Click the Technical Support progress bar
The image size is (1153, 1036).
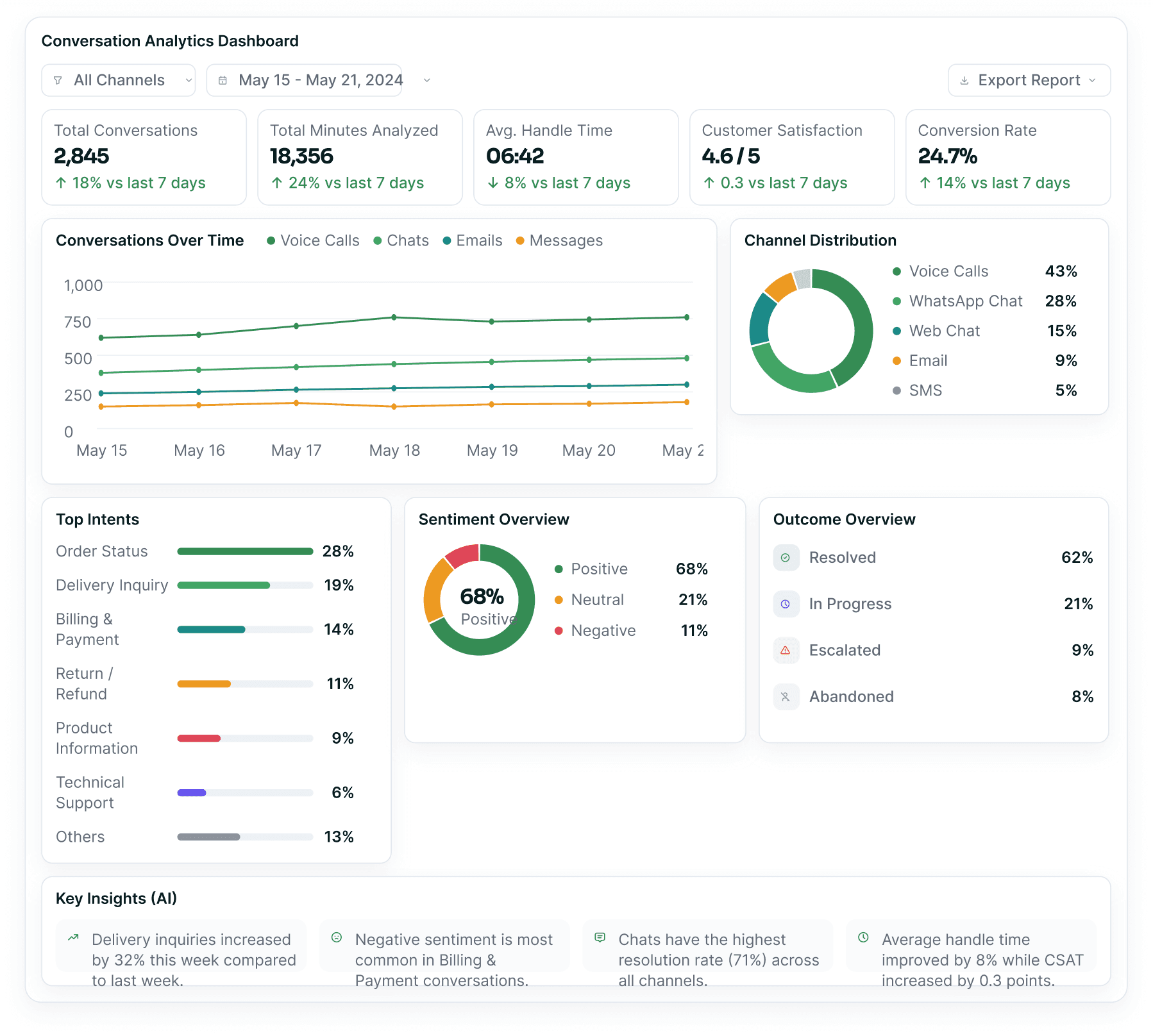245,793
